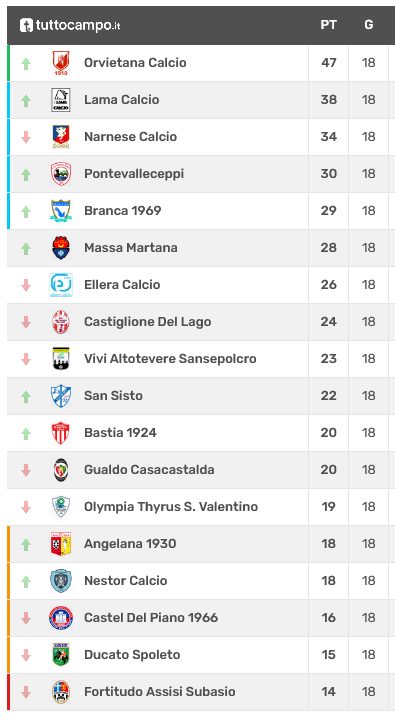Sort by G column header
The image size is (395, 719).
368,25
